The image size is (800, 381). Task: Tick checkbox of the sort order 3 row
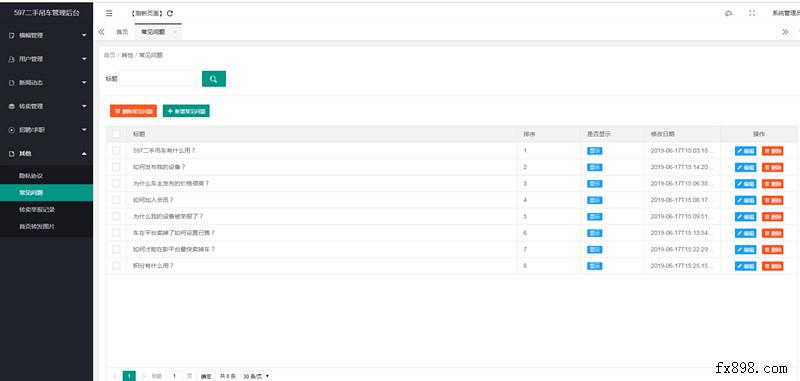(x=116, y=183)
